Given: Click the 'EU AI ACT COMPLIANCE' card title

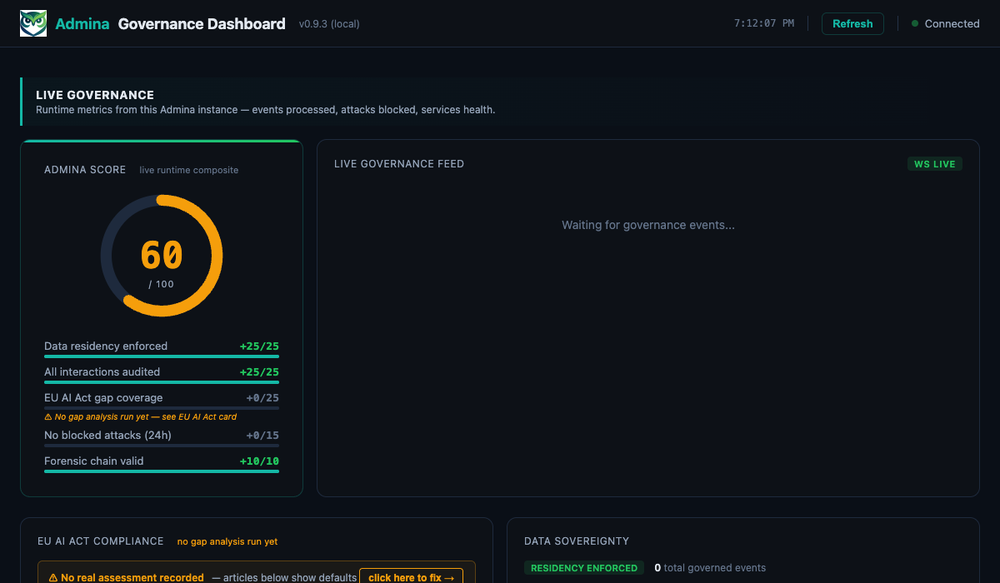Looking at the screenshot, I should click(101, 541).
